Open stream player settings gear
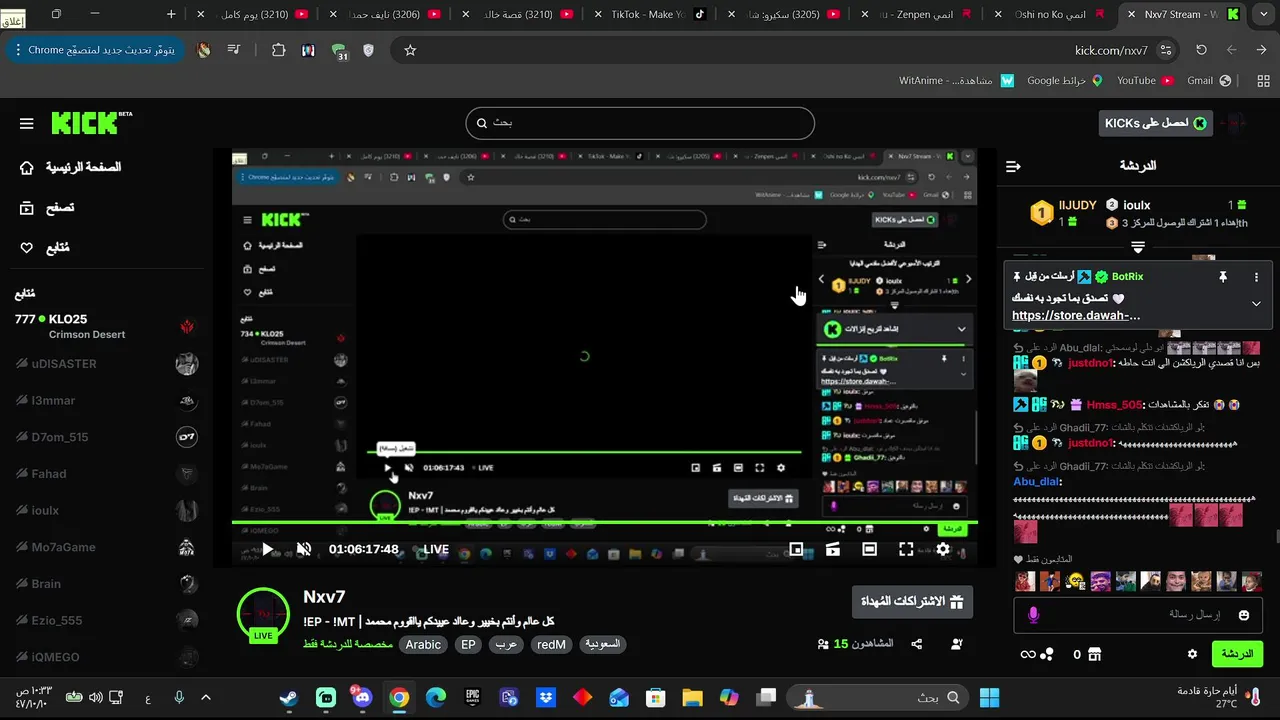Viewport: 1280px width, 720px height. [943, 549]
